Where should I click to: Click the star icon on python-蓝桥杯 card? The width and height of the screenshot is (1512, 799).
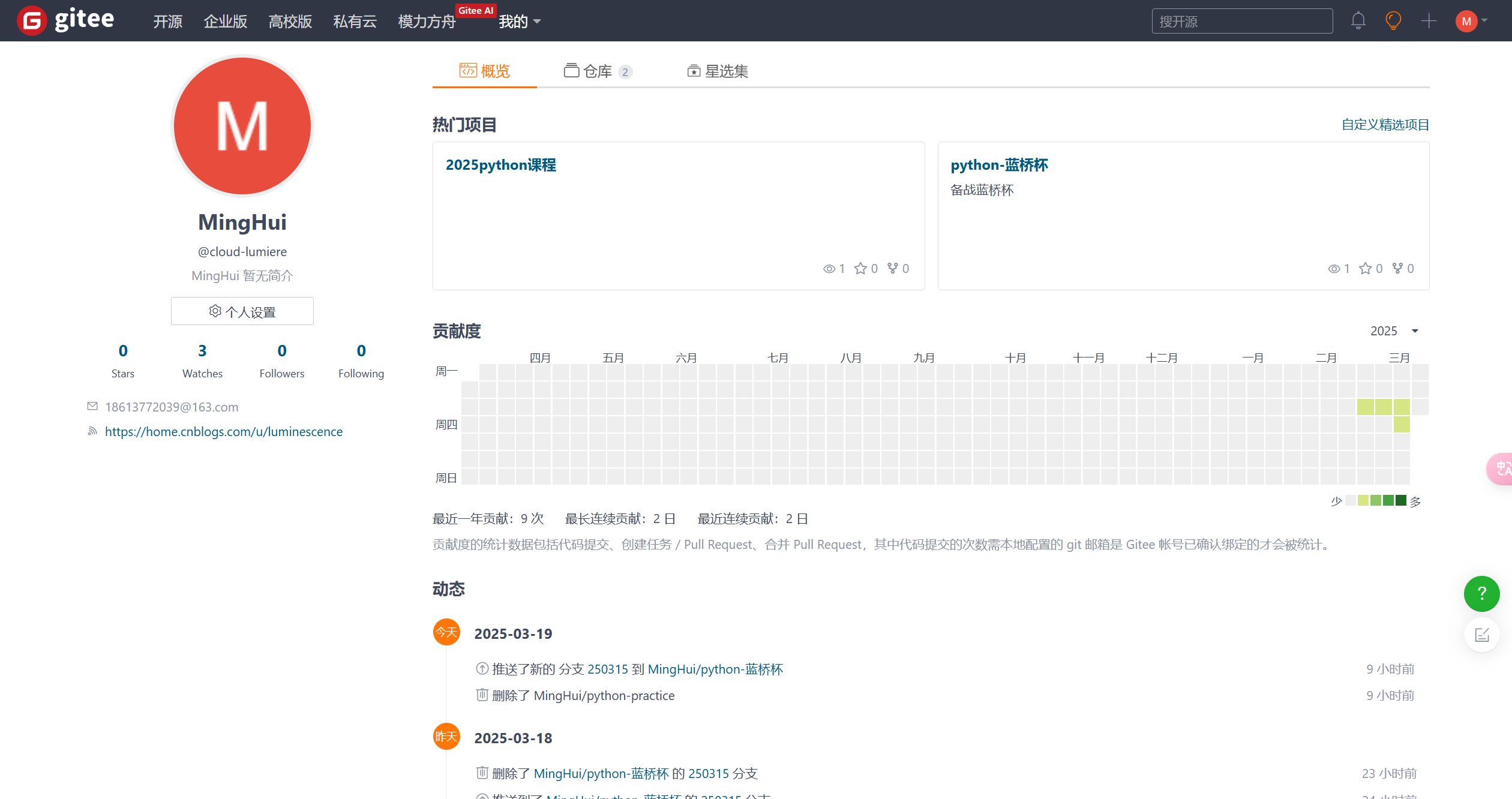[1366, 269]
